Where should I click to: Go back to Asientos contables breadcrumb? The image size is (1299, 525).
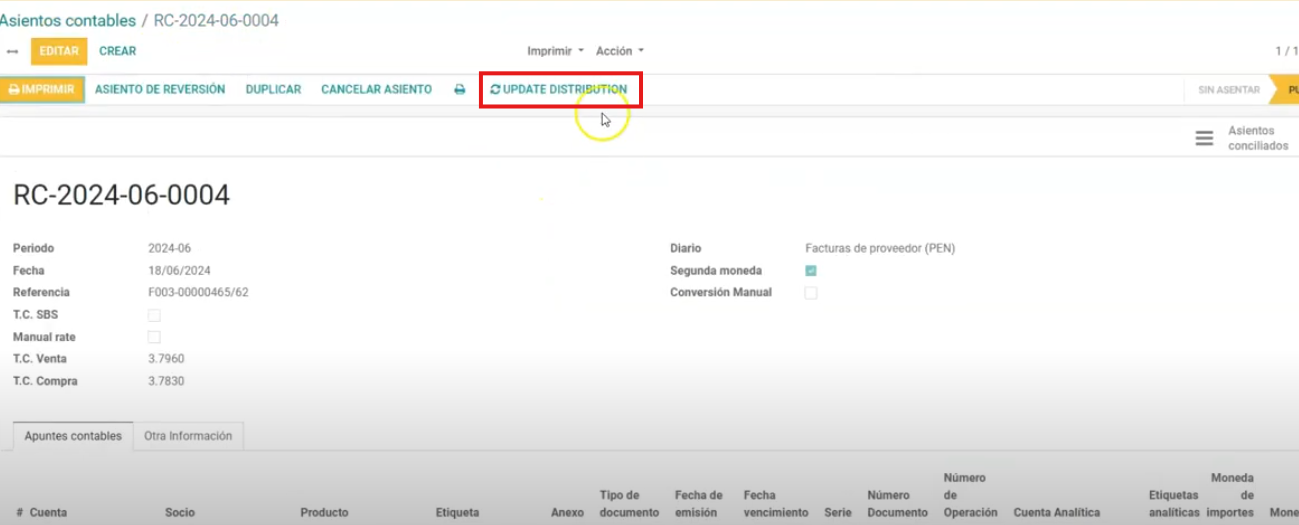click(68, 20)
